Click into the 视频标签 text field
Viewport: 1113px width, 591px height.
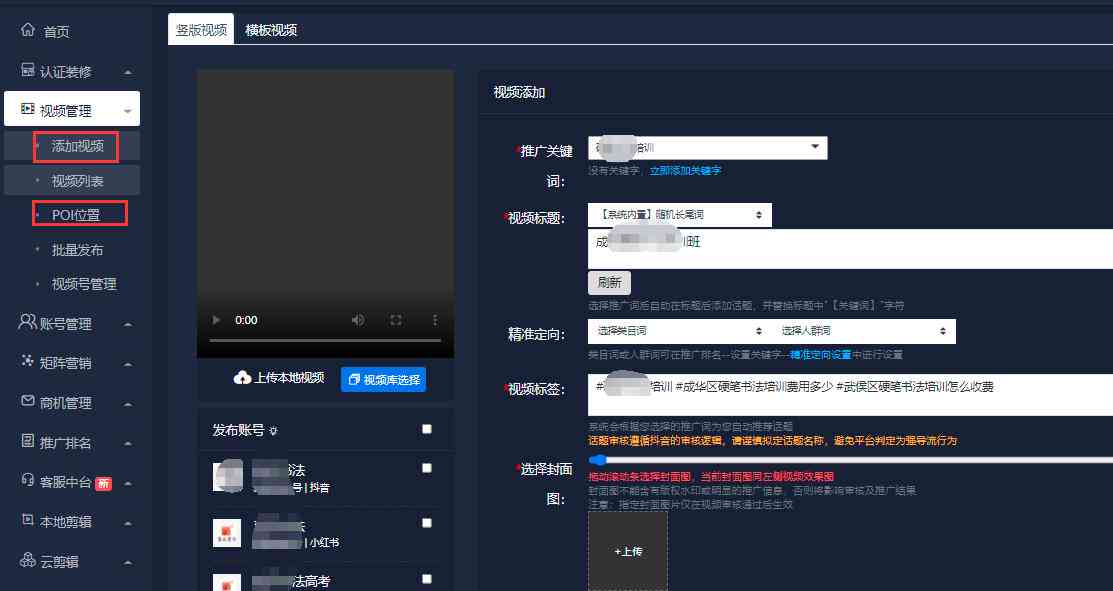pyautogui.click(x=850, y=394)
